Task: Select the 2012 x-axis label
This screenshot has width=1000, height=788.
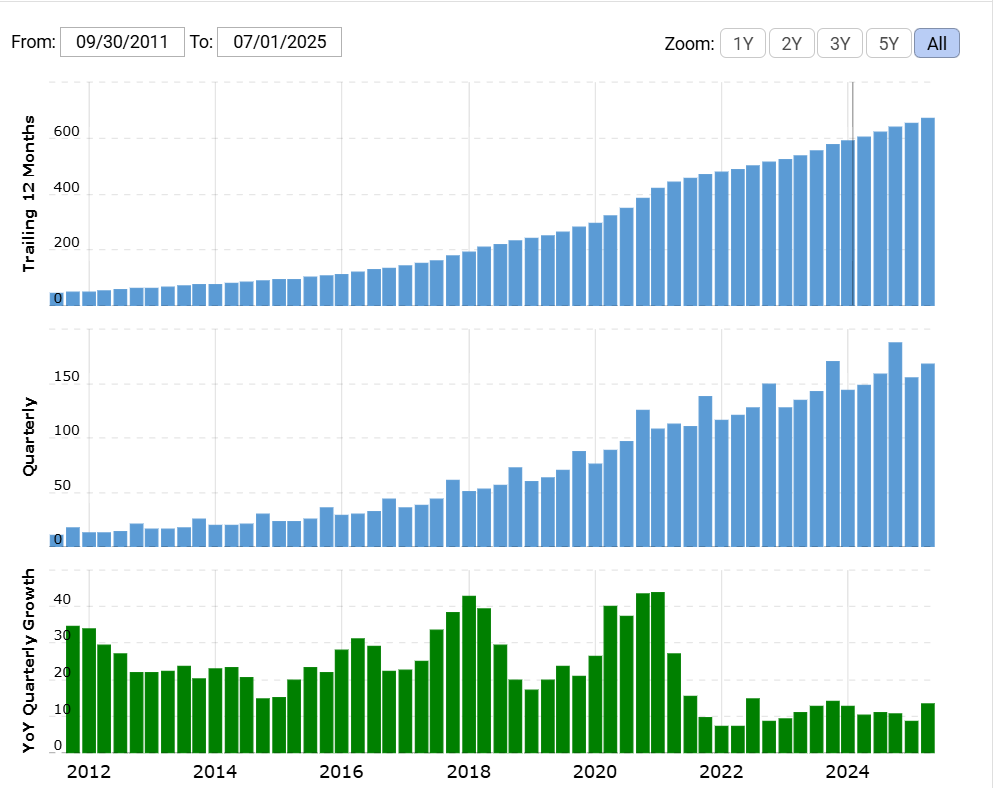Action: point(89,771)
